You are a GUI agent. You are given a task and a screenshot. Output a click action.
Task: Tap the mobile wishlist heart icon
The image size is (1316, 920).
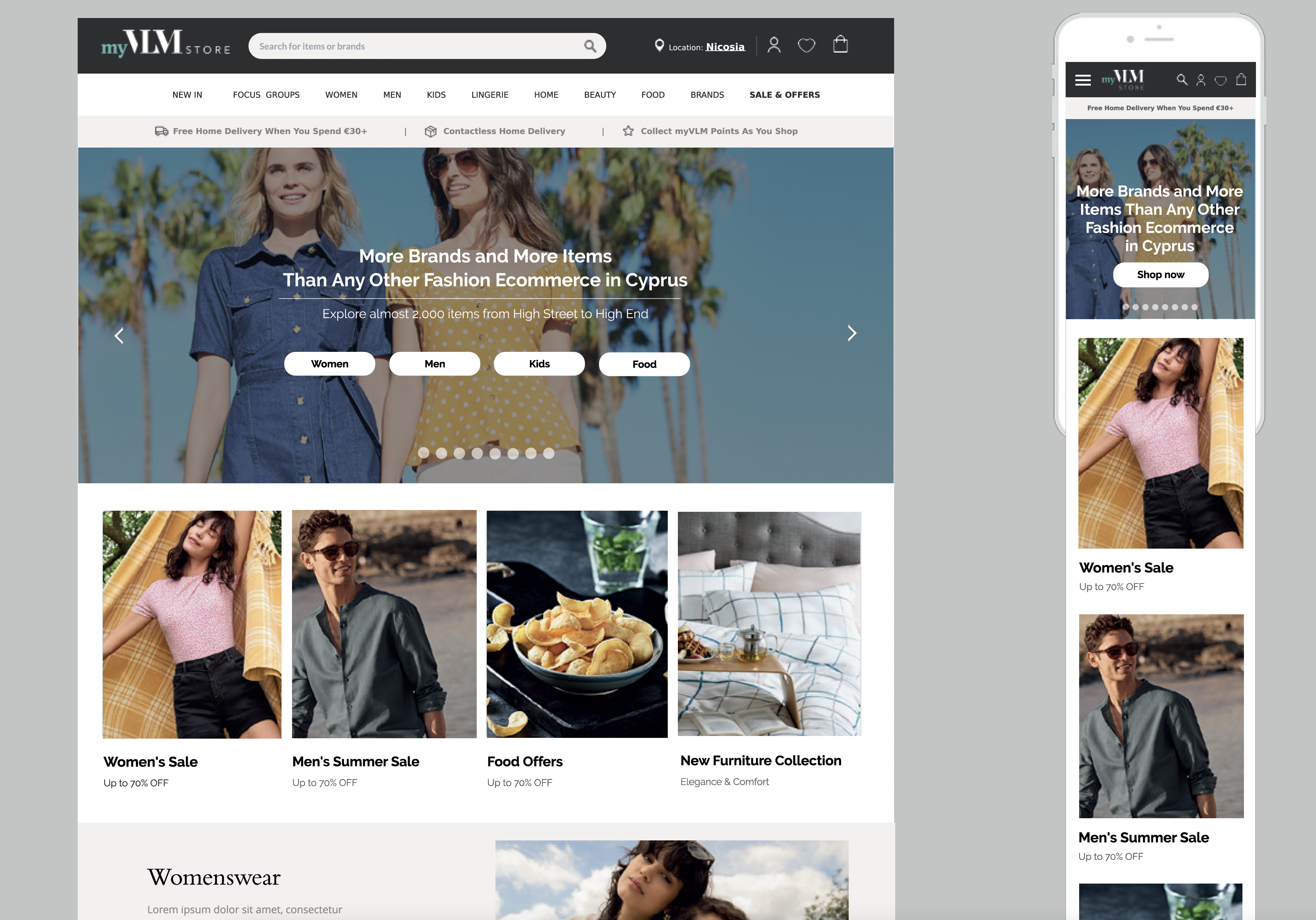coord(1220,80)
